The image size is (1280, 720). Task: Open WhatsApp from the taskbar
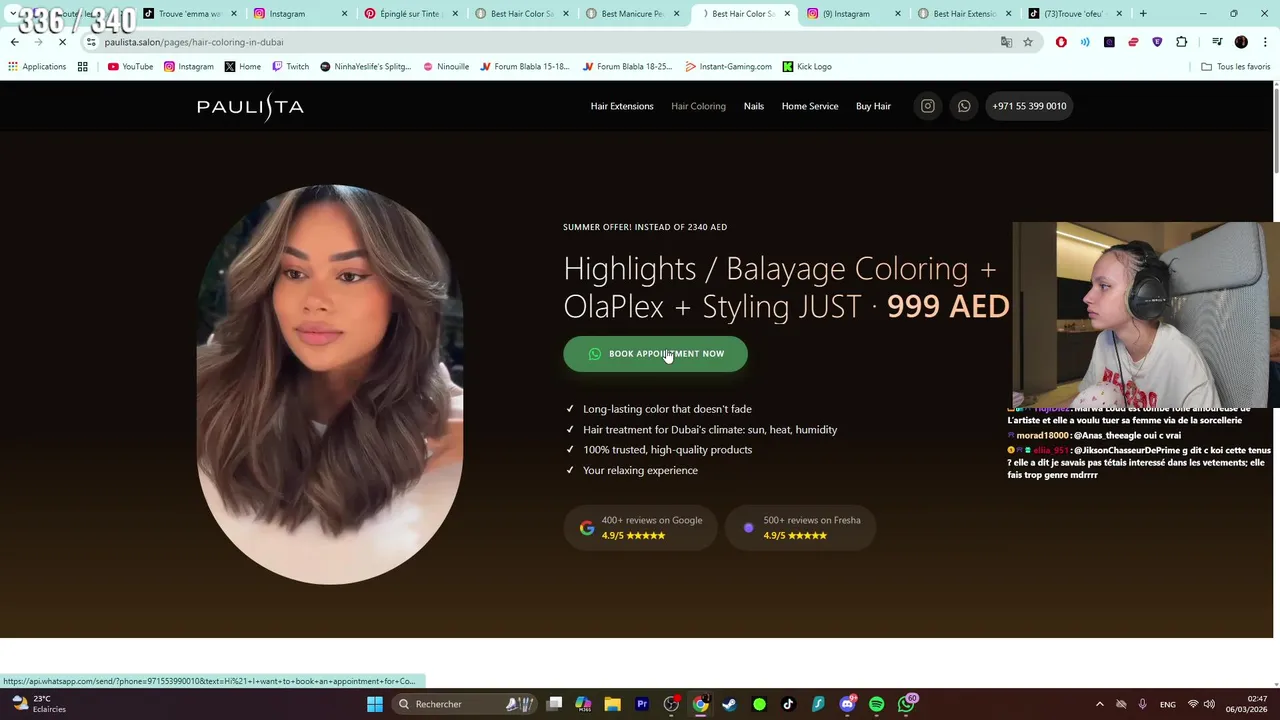(906, 704)
